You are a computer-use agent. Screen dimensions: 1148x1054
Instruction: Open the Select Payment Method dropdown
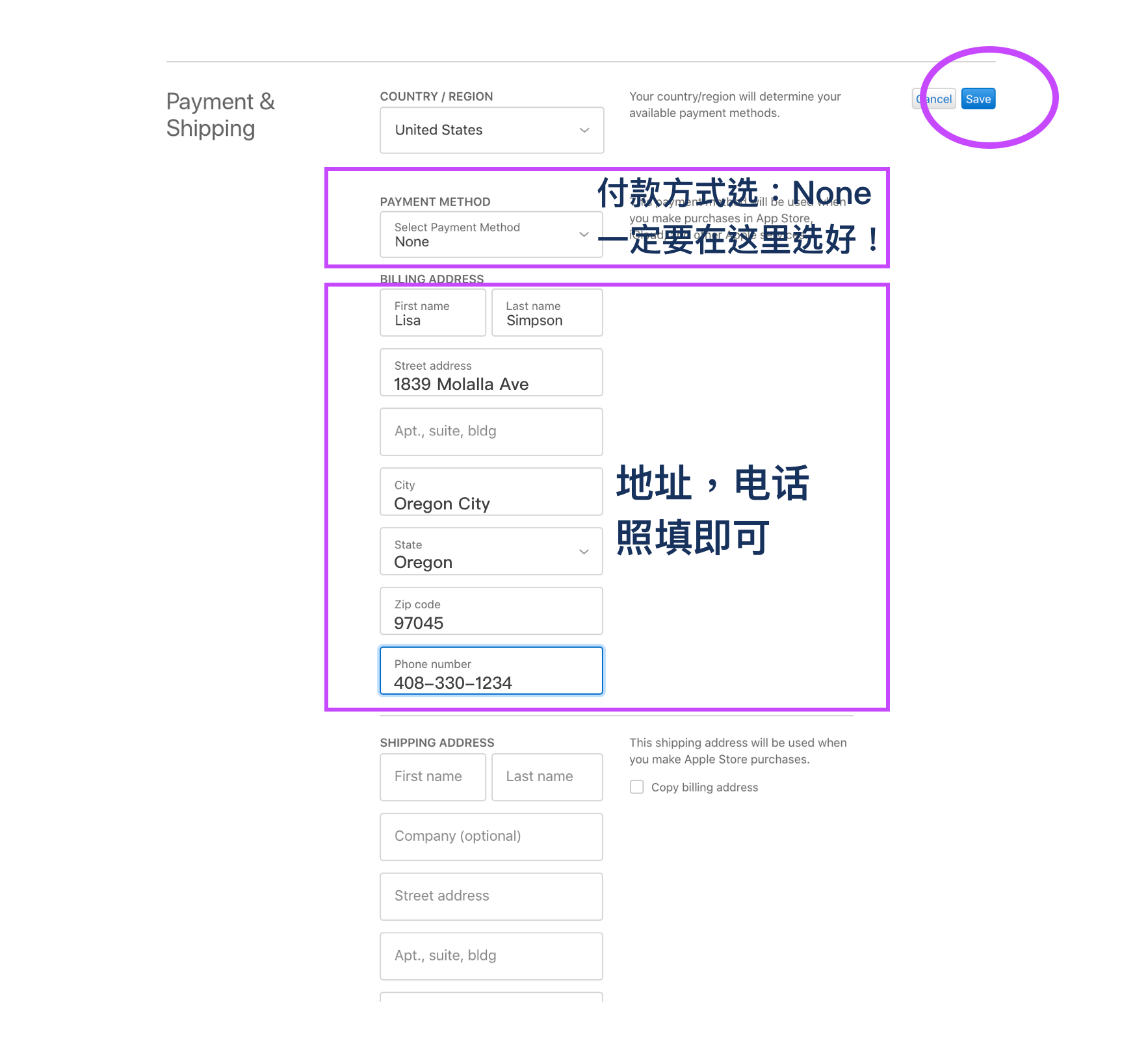pyautogui.click(x=491, y=234)
